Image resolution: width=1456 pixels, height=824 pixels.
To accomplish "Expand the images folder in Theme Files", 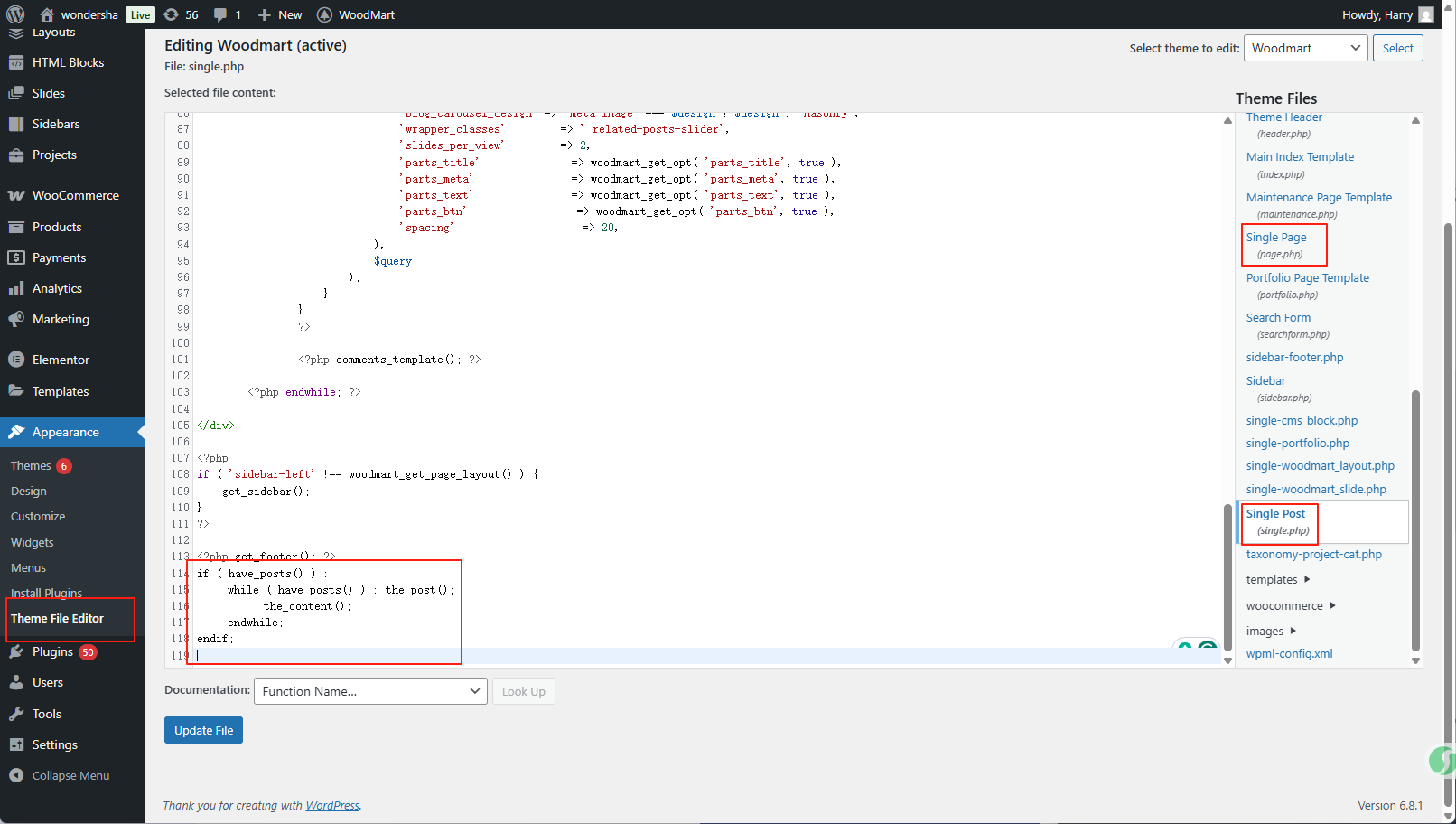I will [x=1265, y=631].
